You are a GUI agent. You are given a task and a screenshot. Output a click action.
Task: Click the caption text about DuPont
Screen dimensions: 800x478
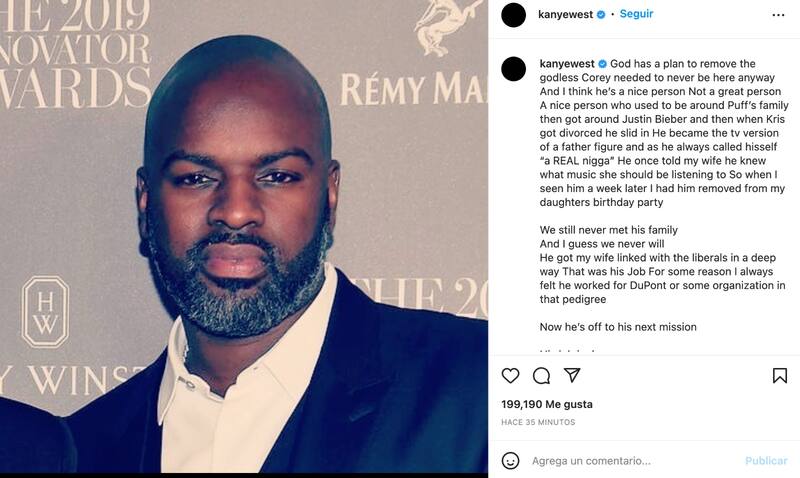[662, 285]
